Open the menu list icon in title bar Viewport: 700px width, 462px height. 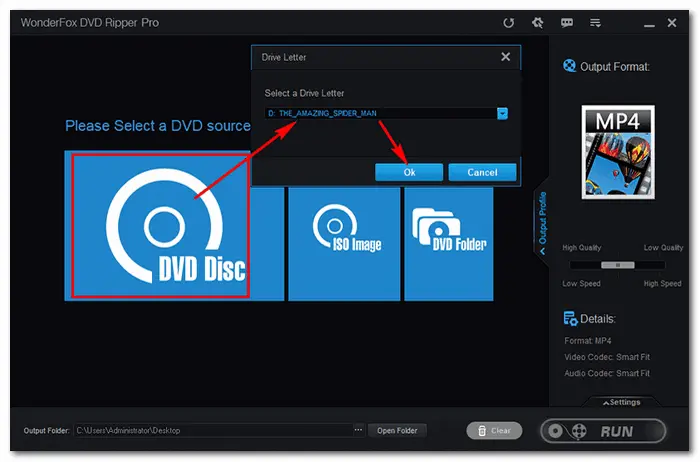click(595, 23)
